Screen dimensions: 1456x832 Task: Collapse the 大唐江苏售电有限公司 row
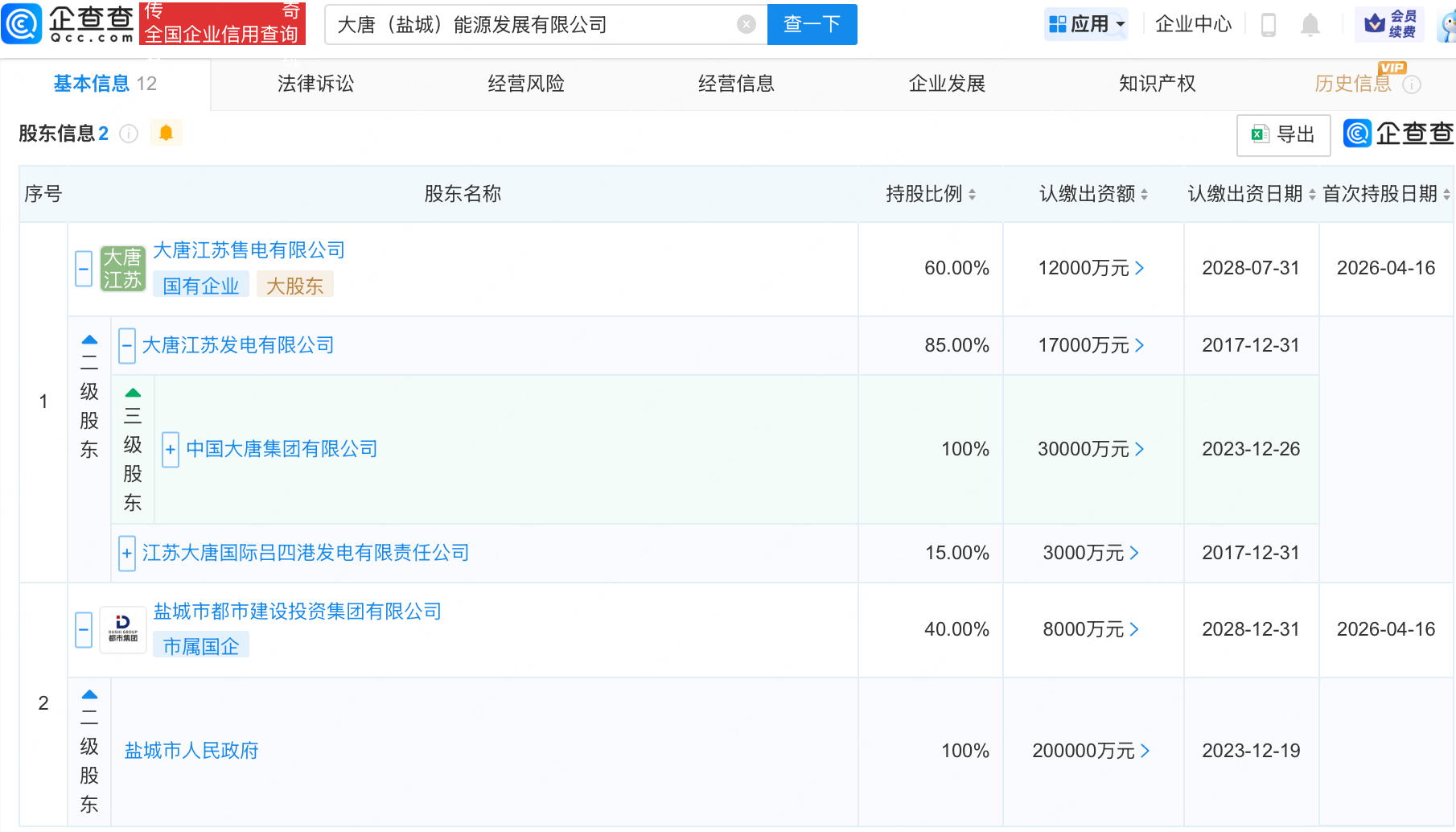click(x=84, y=269)
